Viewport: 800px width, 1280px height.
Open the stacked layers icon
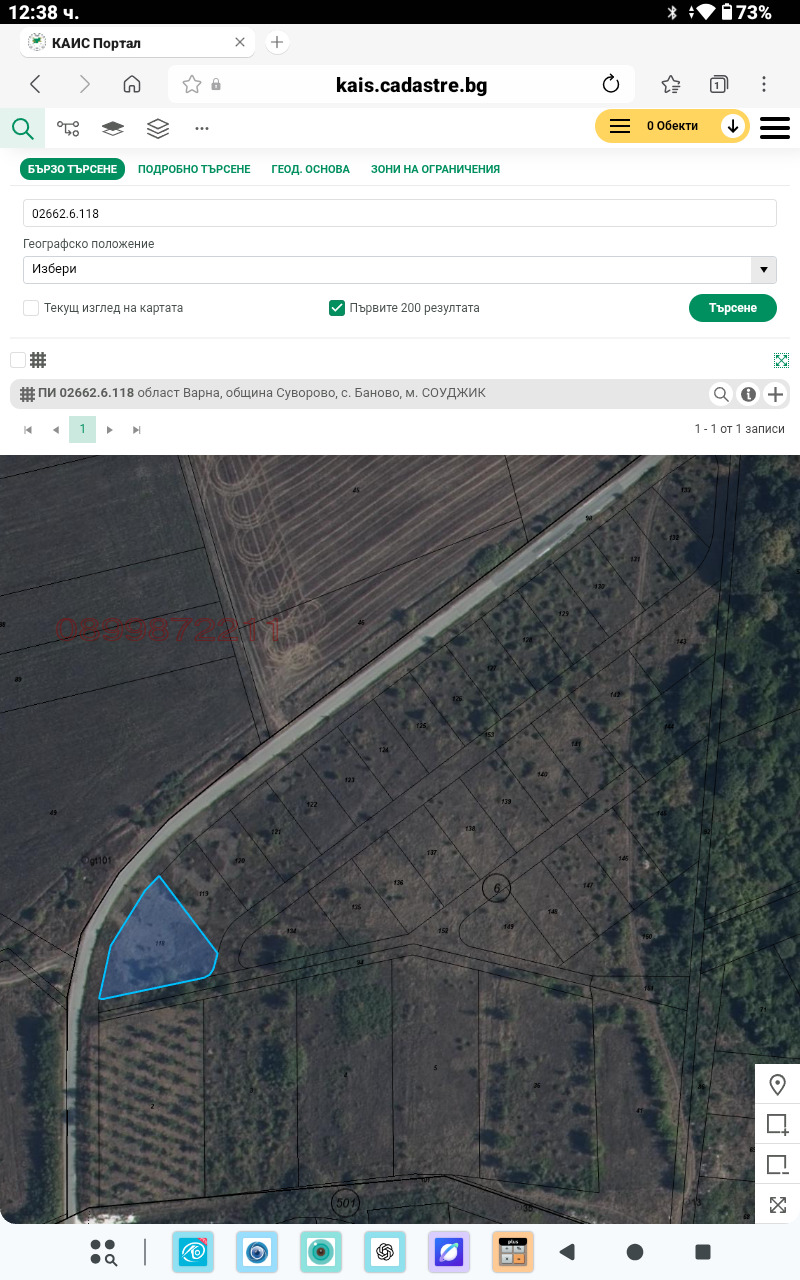[x=158, y=128]
